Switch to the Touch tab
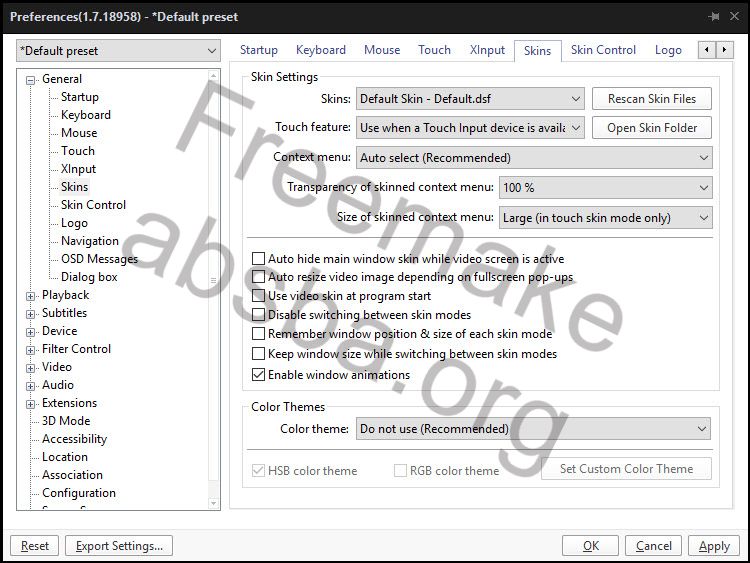The width and height of the screenshot is (750, 563). pos(434,50)
